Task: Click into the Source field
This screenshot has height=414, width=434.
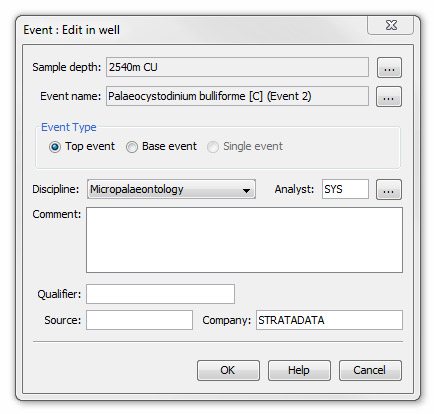Action: click(x=139, y=320)
